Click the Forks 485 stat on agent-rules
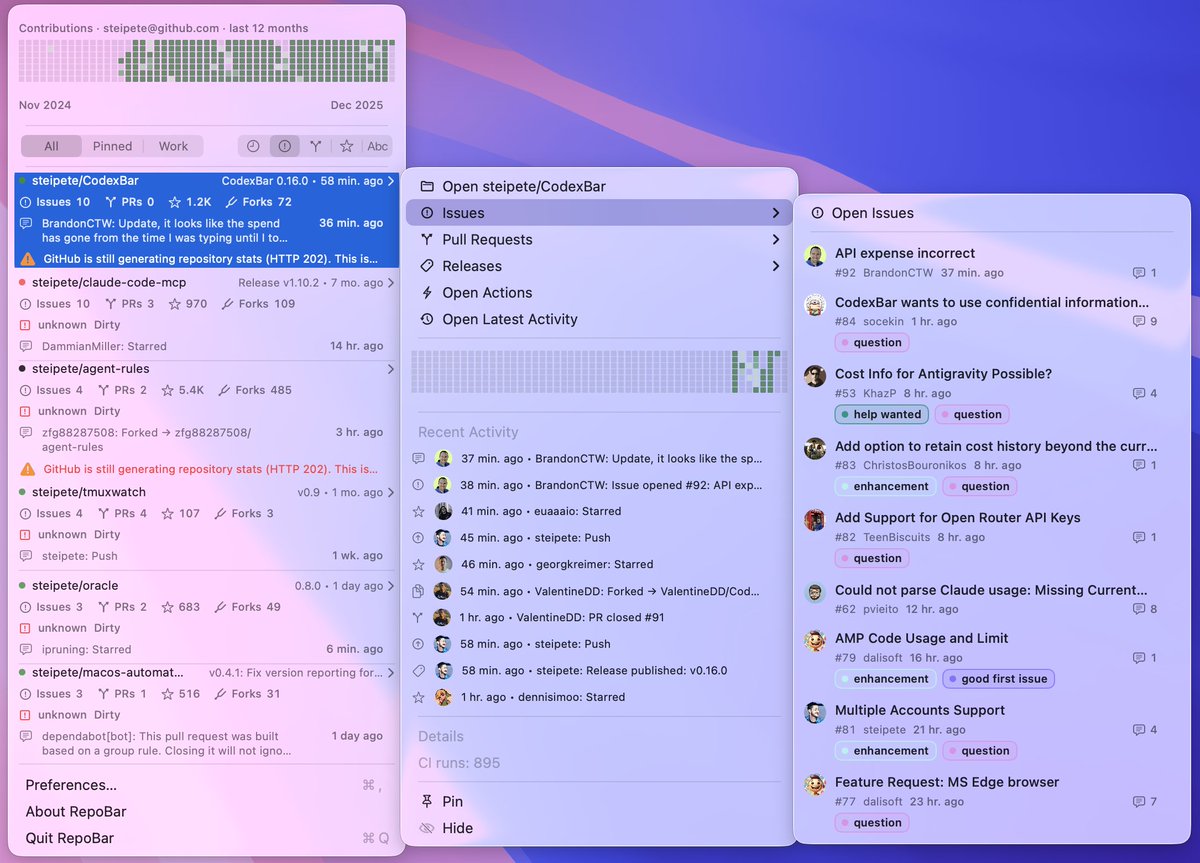The height and width of the screenshot is (863, 1200). click(254, 390)
